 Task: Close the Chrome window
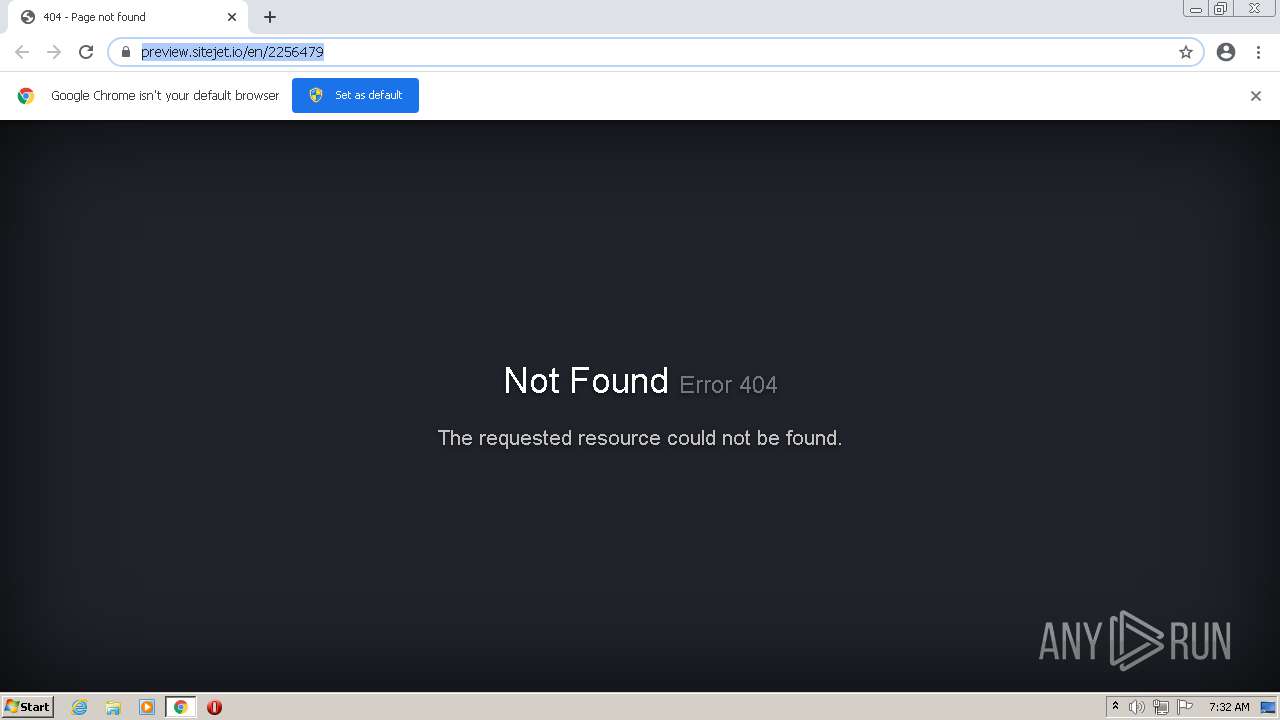1254,9
